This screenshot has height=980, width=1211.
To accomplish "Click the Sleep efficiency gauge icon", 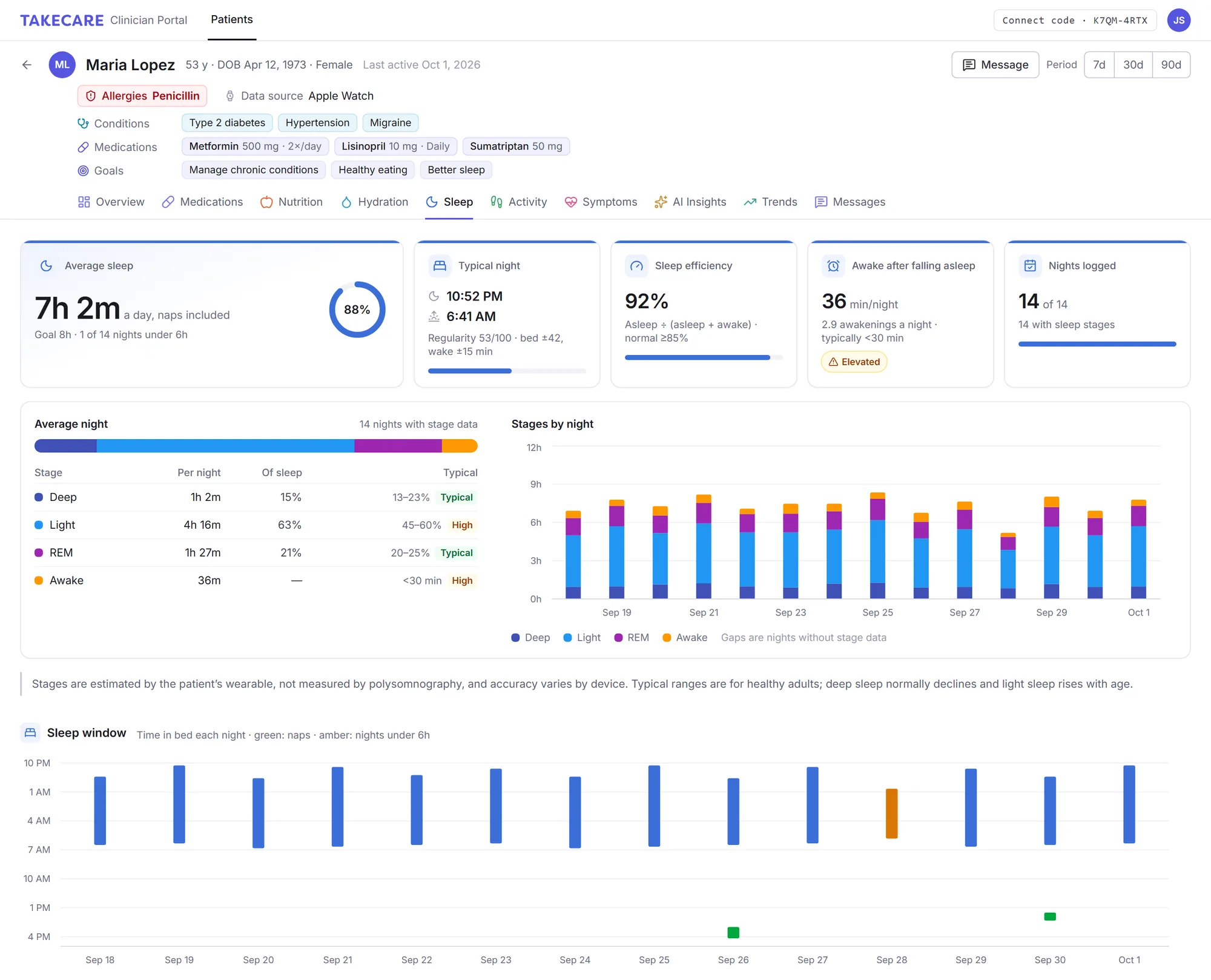I will coord(636,266).
